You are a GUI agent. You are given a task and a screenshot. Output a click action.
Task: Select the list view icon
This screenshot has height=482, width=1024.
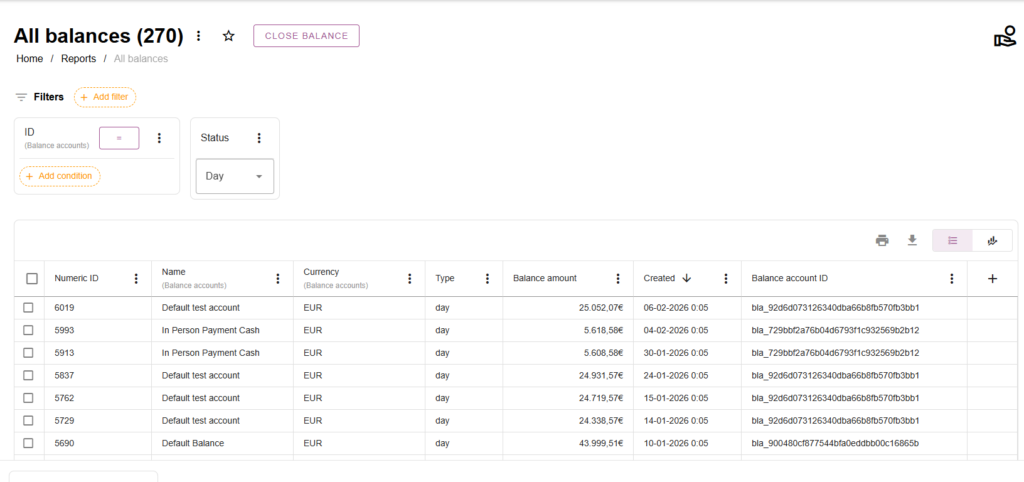[952, 240]
